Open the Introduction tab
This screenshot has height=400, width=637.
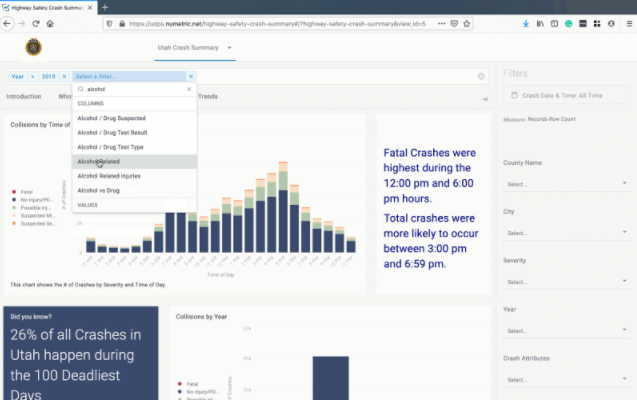[24, 97]
